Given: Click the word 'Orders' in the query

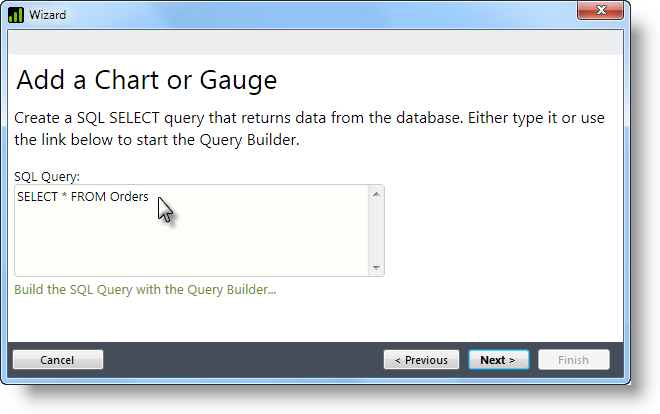Looking at the screenshot, I should [129, 196].
